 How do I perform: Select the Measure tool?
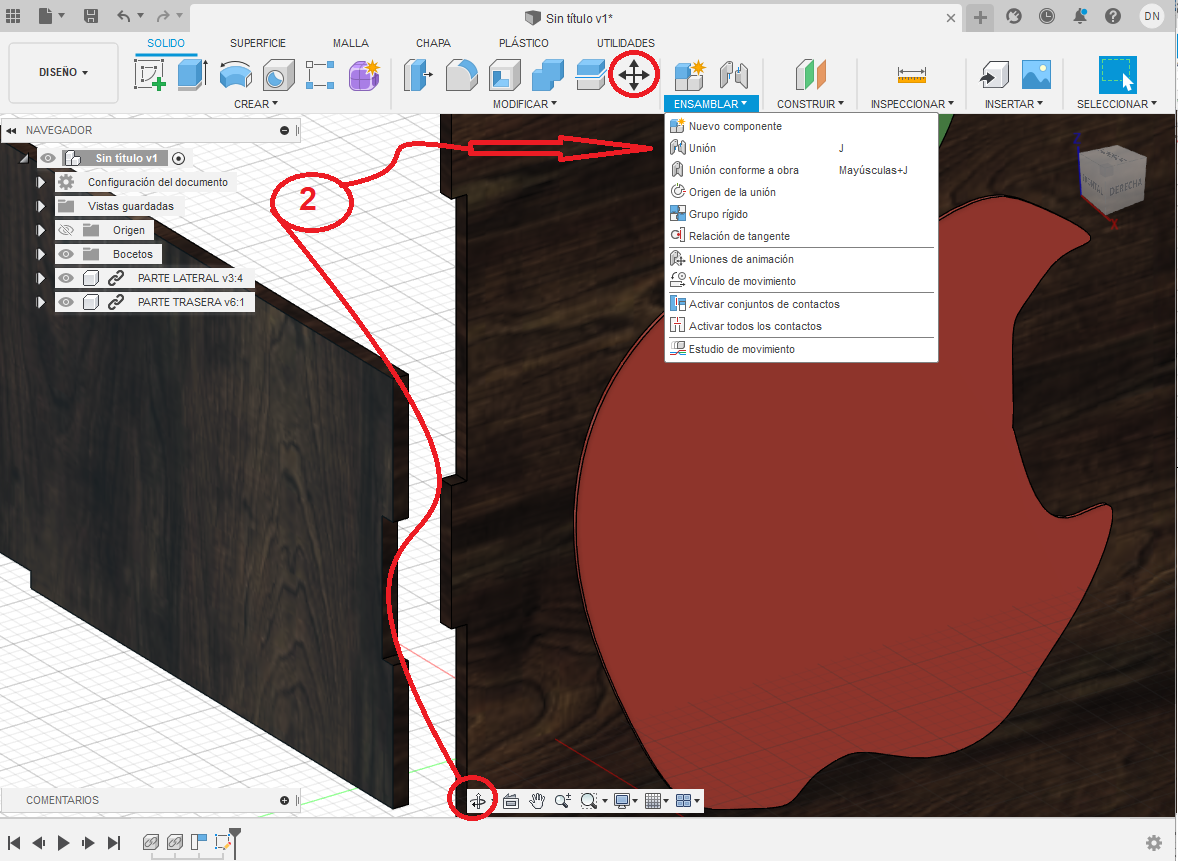click(x=912, y=75)
